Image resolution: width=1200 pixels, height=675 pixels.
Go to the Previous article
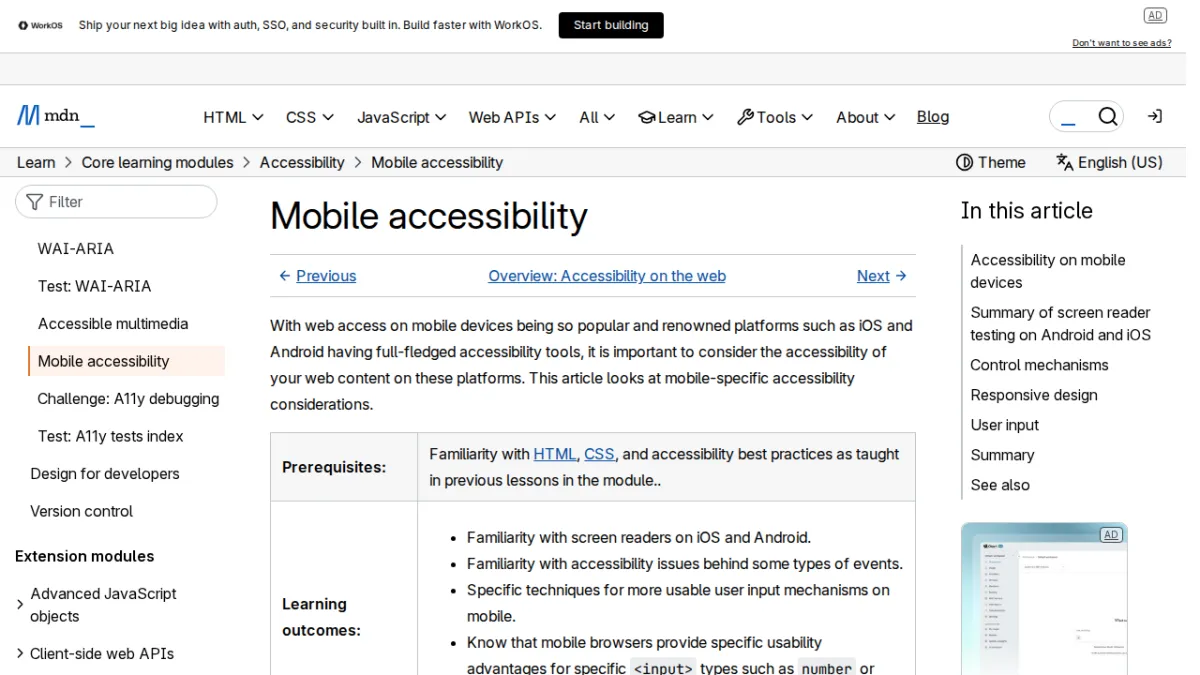click(x=317, y=276)
